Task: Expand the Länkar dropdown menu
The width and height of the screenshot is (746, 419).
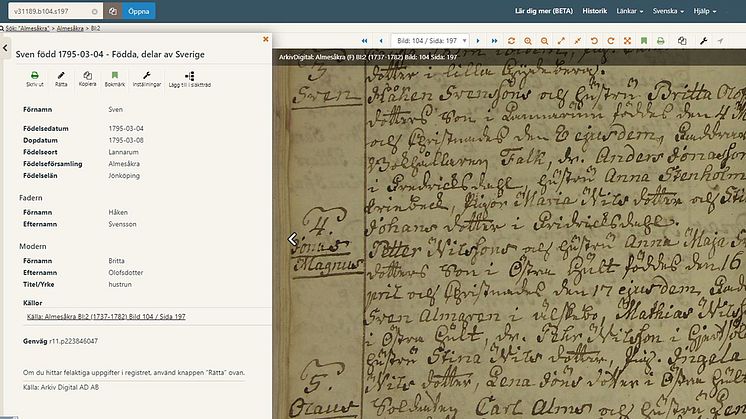Action: pos(629,11)
